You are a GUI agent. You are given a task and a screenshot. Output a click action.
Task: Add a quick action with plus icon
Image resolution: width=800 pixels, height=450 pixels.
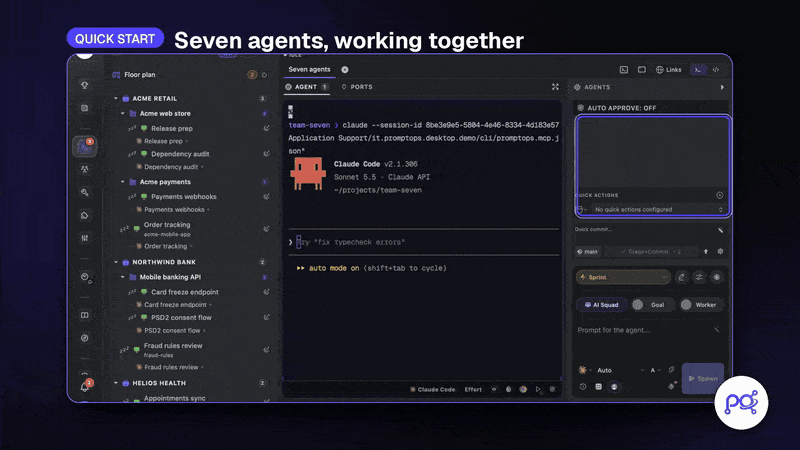[x=719, y=195]
